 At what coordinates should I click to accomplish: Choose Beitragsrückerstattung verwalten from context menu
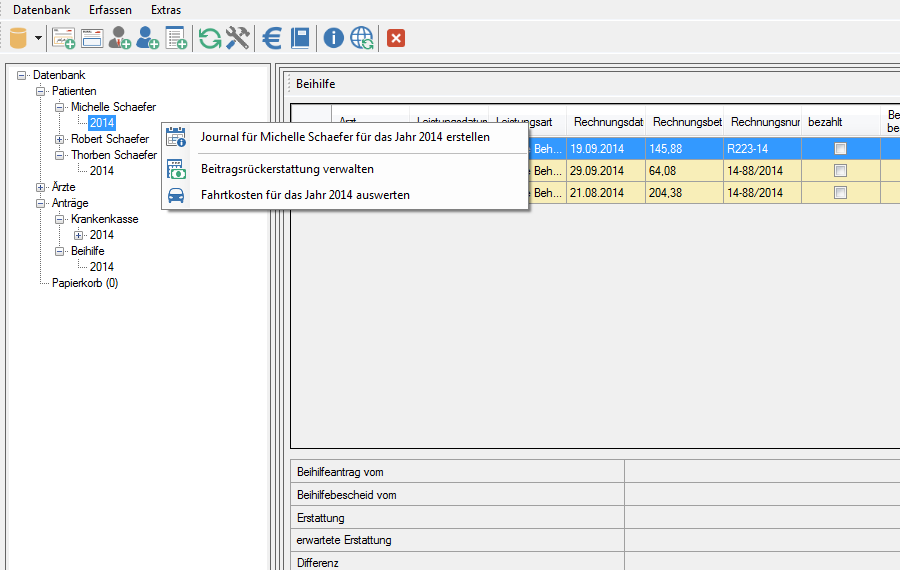(x=287, y=169)
